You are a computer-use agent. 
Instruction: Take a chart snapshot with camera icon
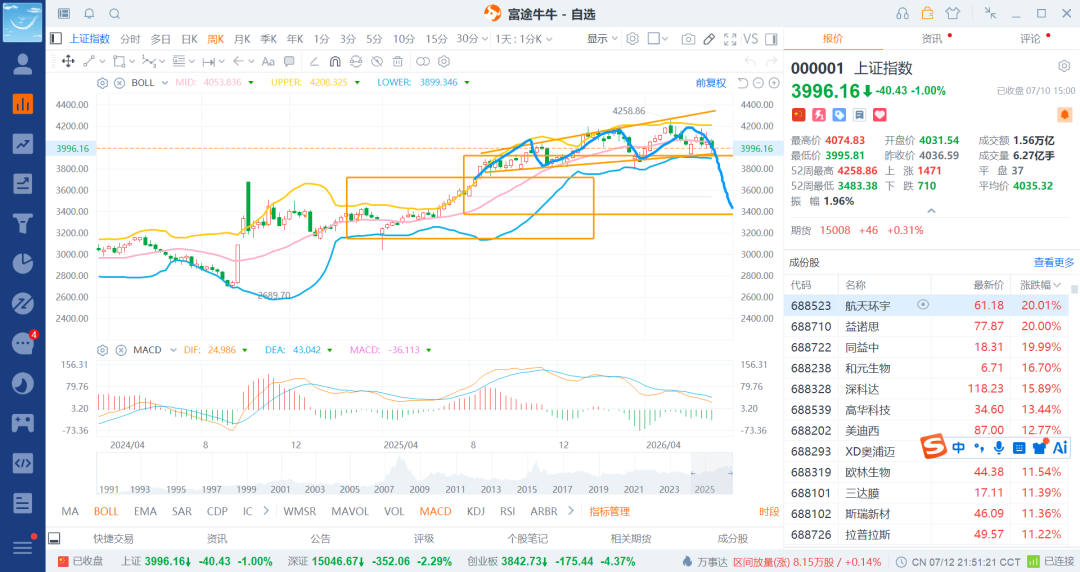coord(687,39)
